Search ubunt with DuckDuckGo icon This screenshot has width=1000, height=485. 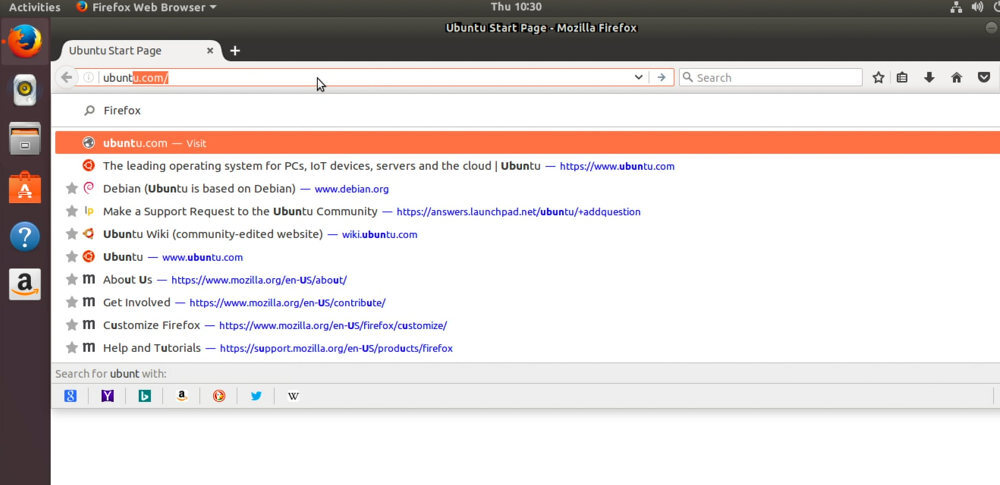[219, 396]
